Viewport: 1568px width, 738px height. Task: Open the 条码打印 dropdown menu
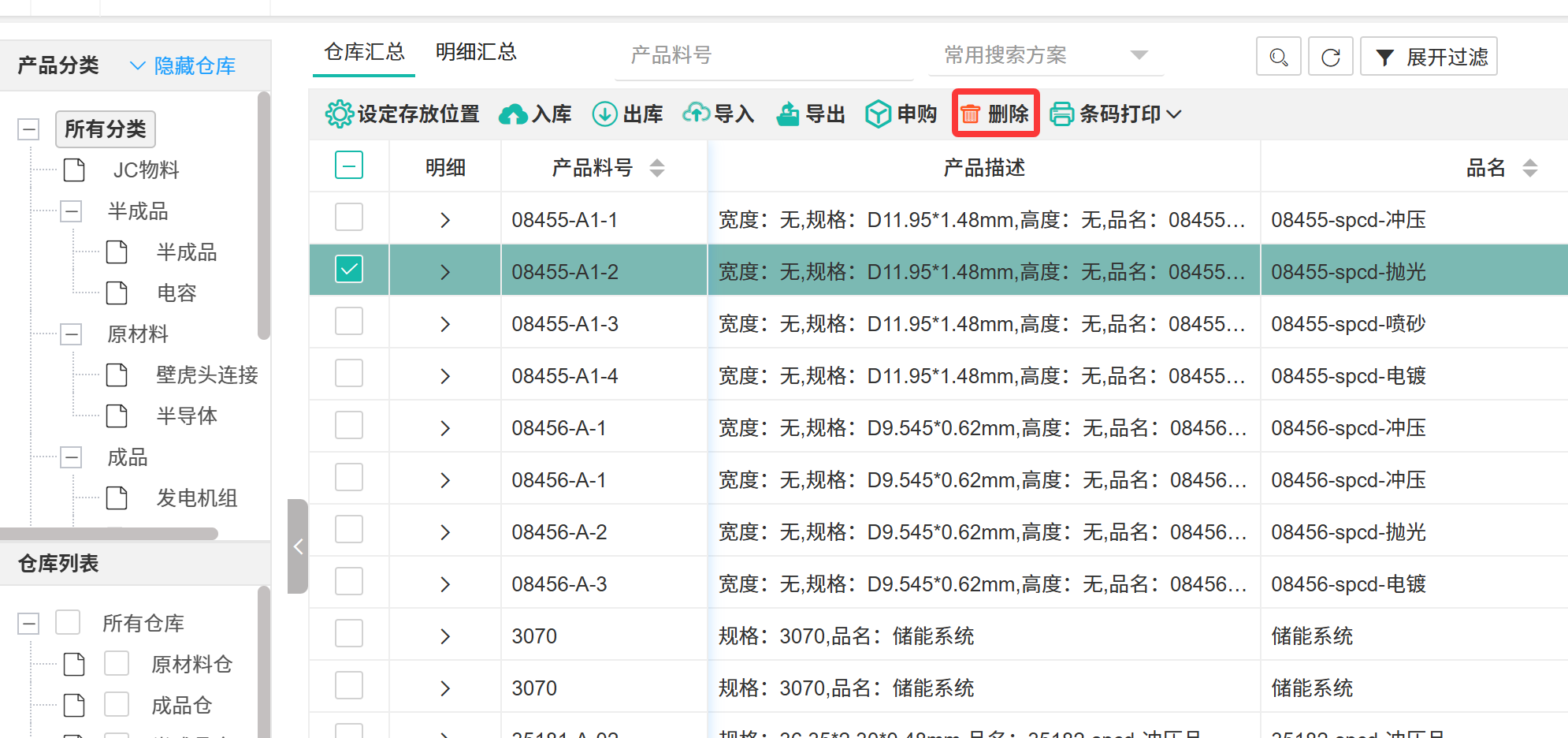tap(1115, 114)
